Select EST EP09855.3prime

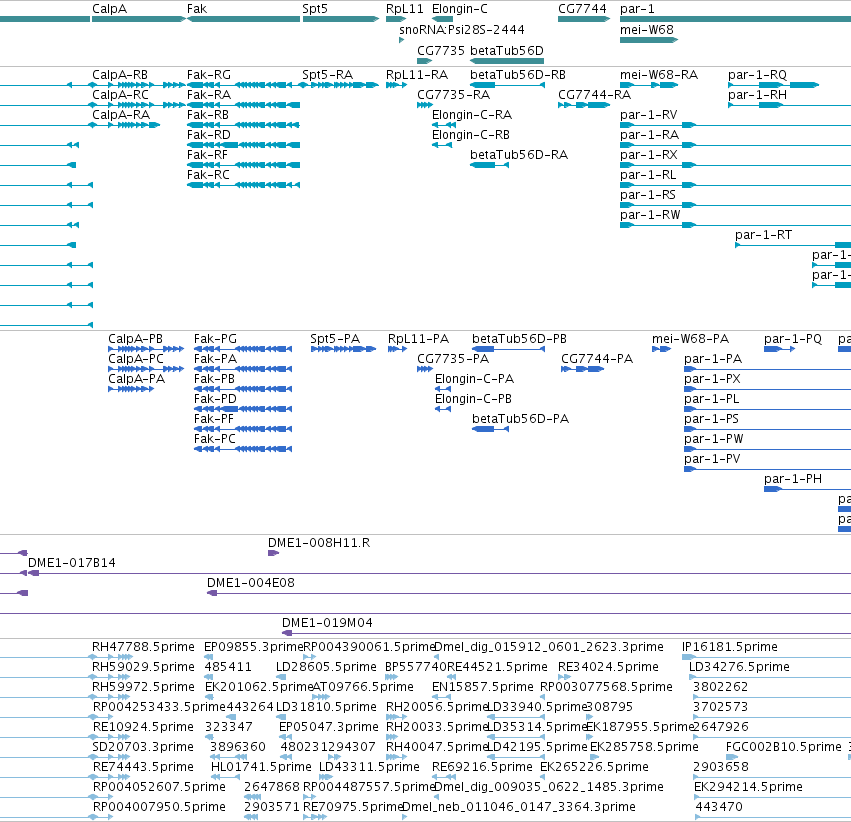click(253, 647)
